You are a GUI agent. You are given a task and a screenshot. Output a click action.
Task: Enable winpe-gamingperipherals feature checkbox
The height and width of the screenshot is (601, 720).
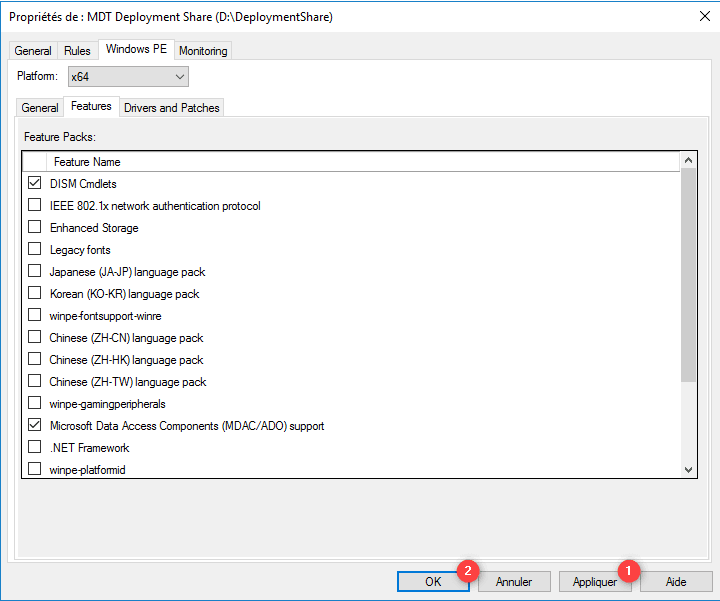[x=34, y=403]
